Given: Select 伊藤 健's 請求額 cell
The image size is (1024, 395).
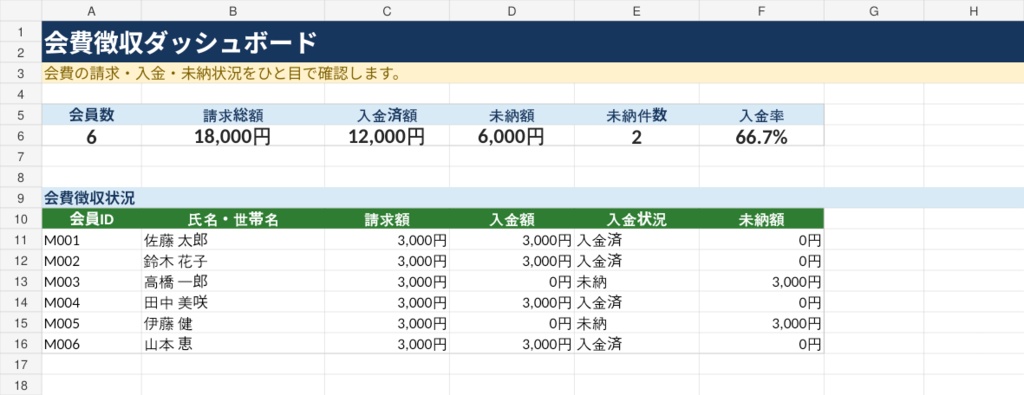Looking at the screenshot, I should pos(387,323).
